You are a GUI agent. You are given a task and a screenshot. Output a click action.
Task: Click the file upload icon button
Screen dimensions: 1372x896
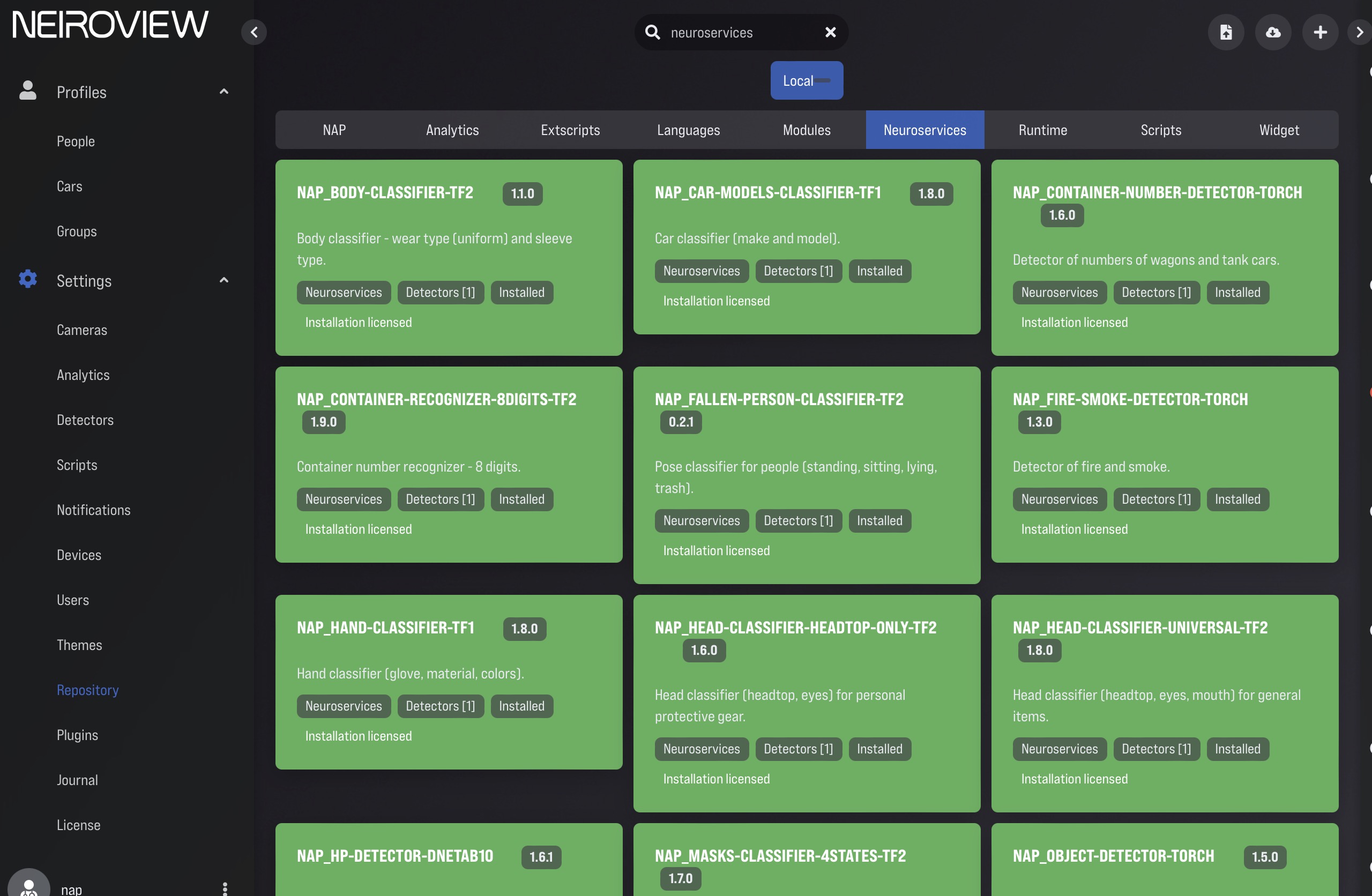point(1226,32)
